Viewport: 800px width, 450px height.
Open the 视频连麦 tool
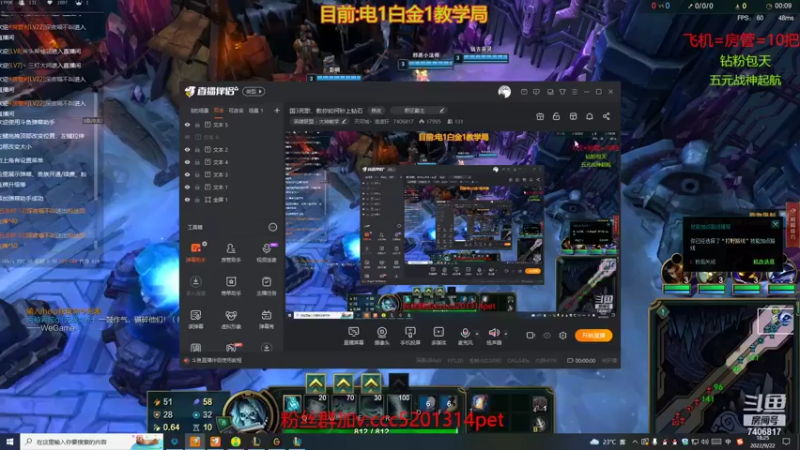(x=266, y=252)
